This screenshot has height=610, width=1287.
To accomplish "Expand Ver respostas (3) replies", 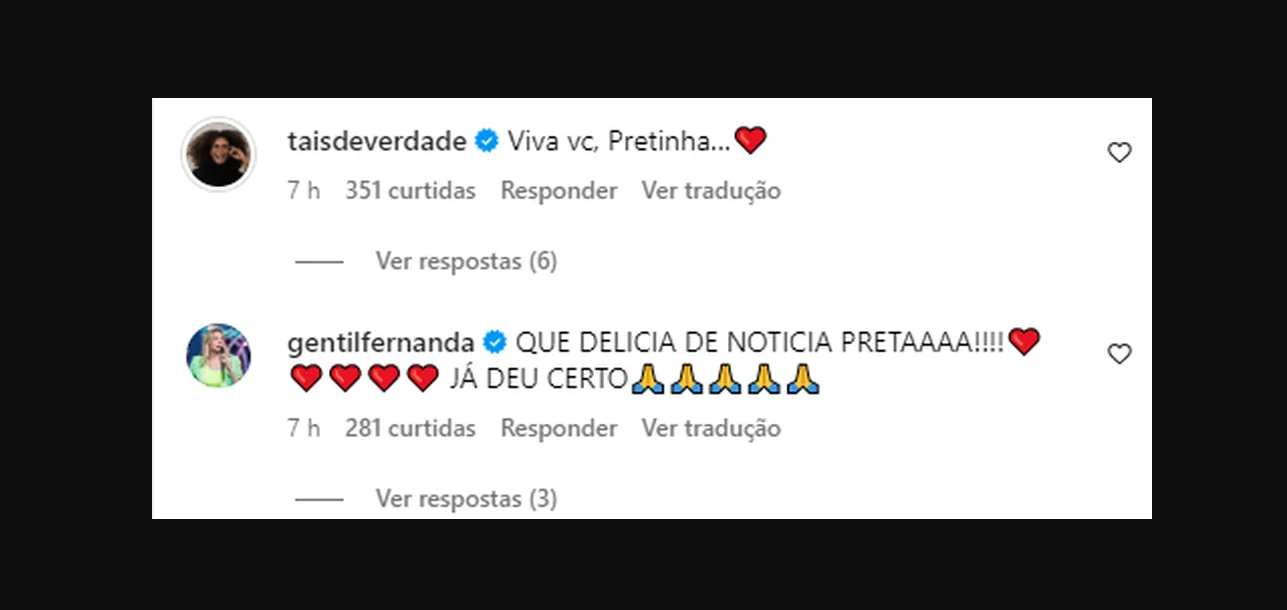I will 466,498.
